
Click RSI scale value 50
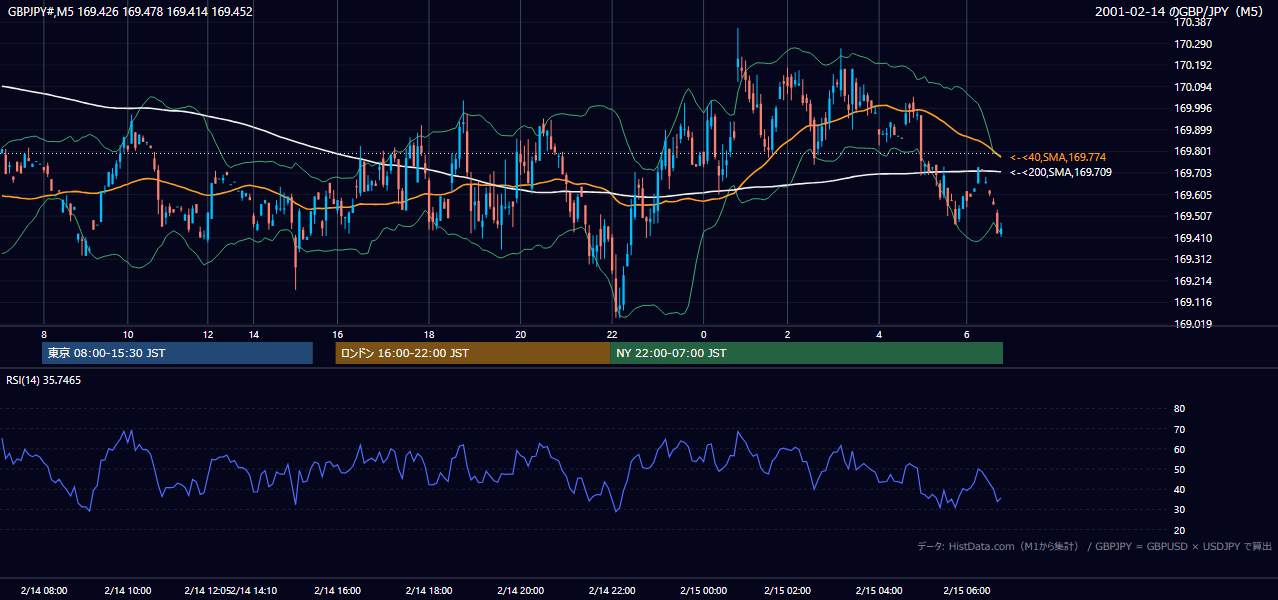[1179, 469]
